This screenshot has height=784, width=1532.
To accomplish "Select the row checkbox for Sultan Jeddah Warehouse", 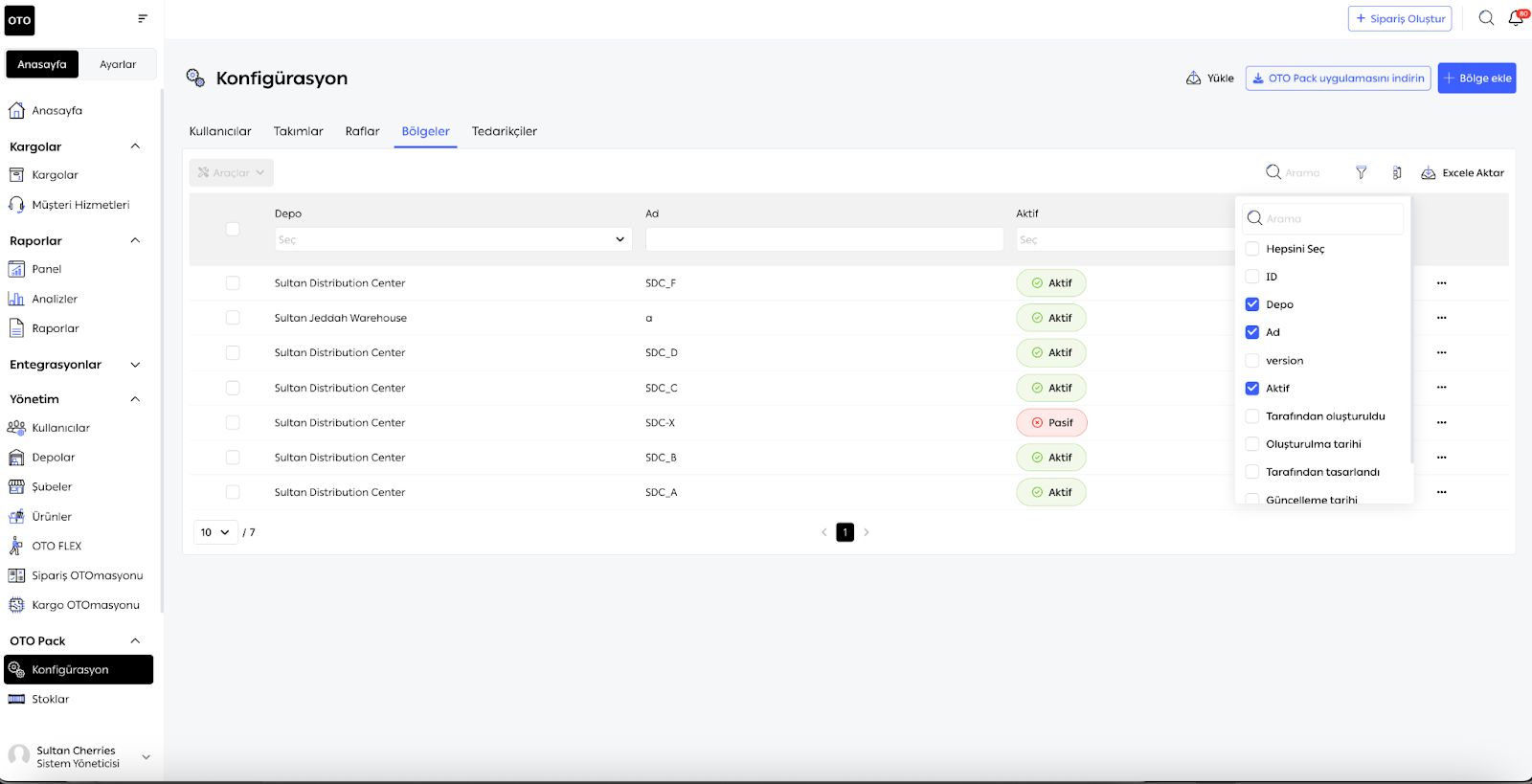I will pyautogui.click(x=233, y=318).
